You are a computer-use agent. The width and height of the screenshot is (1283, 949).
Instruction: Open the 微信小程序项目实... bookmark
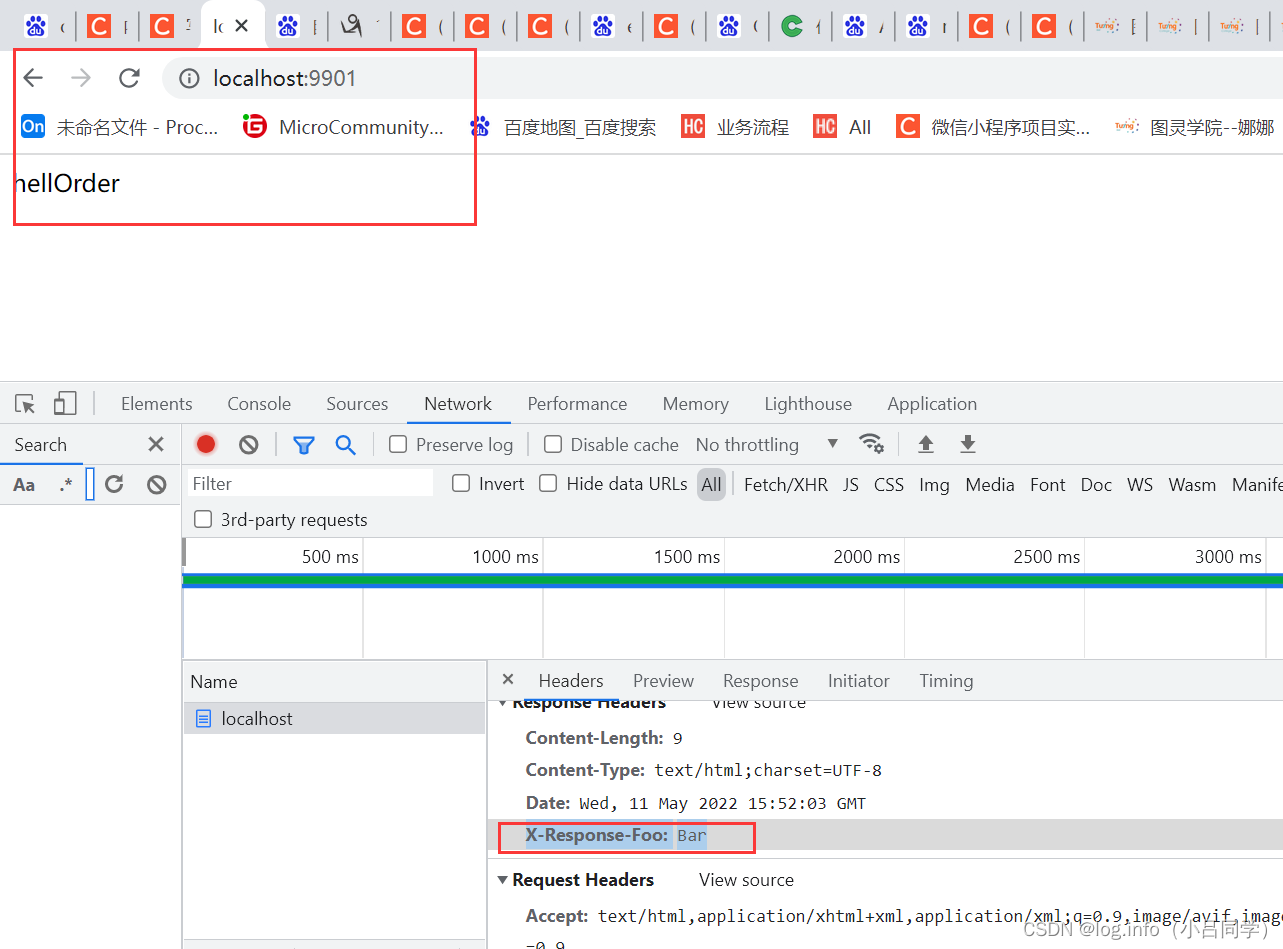point(993,127)
